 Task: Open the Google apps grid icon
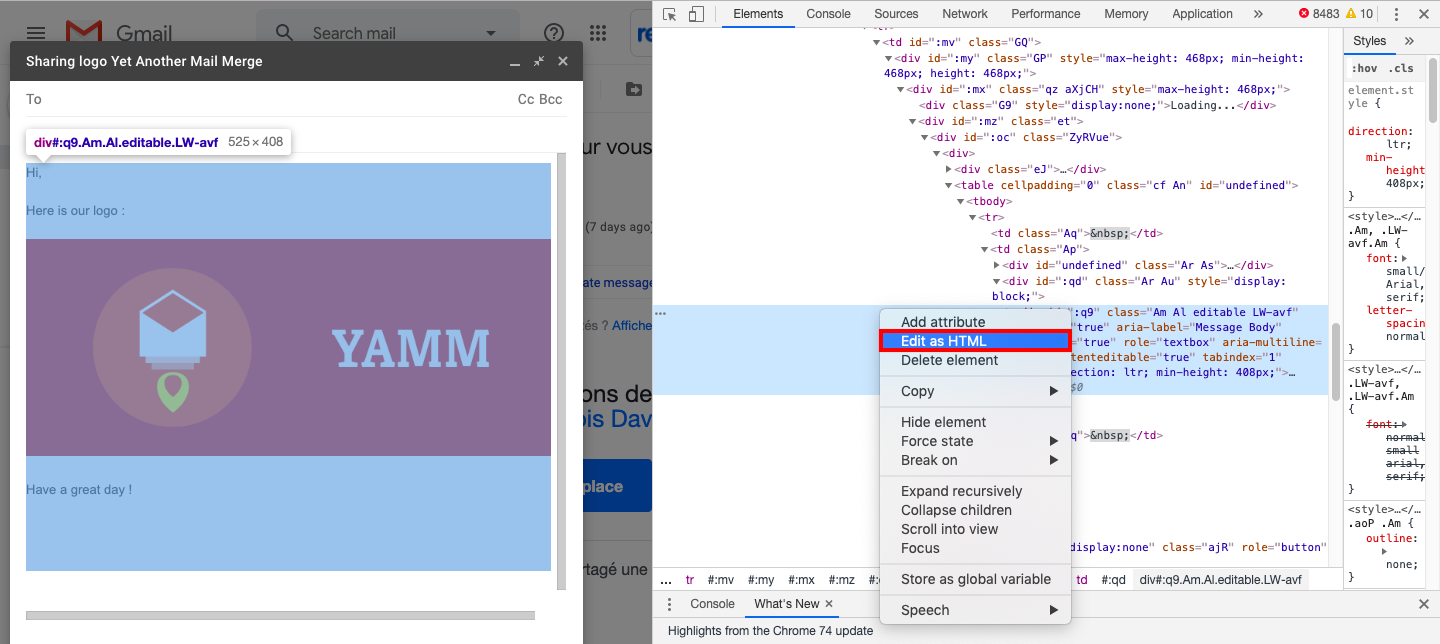click(598, 33)
